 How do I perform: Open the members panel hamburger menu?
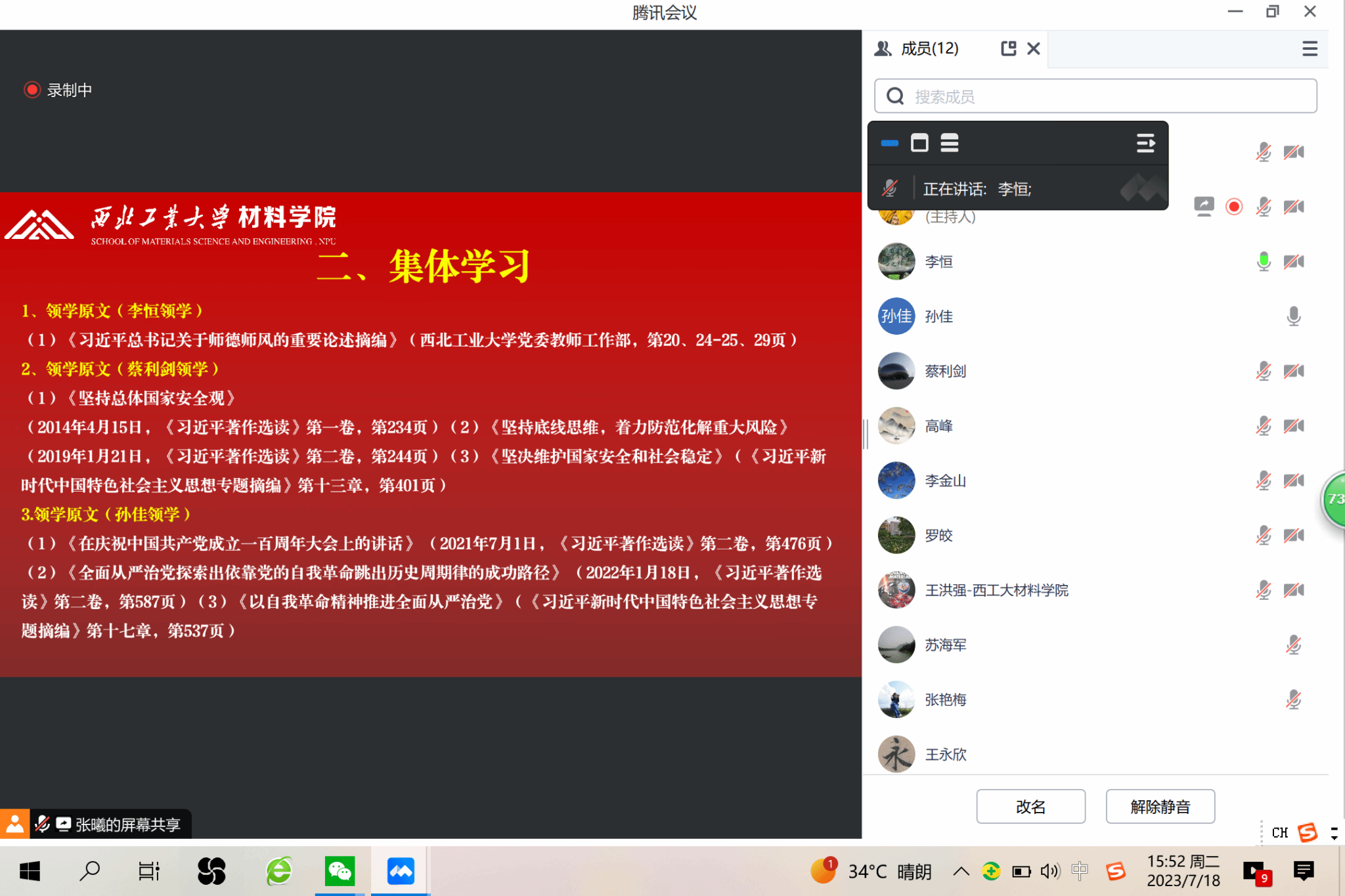(x=1310, y=49)
